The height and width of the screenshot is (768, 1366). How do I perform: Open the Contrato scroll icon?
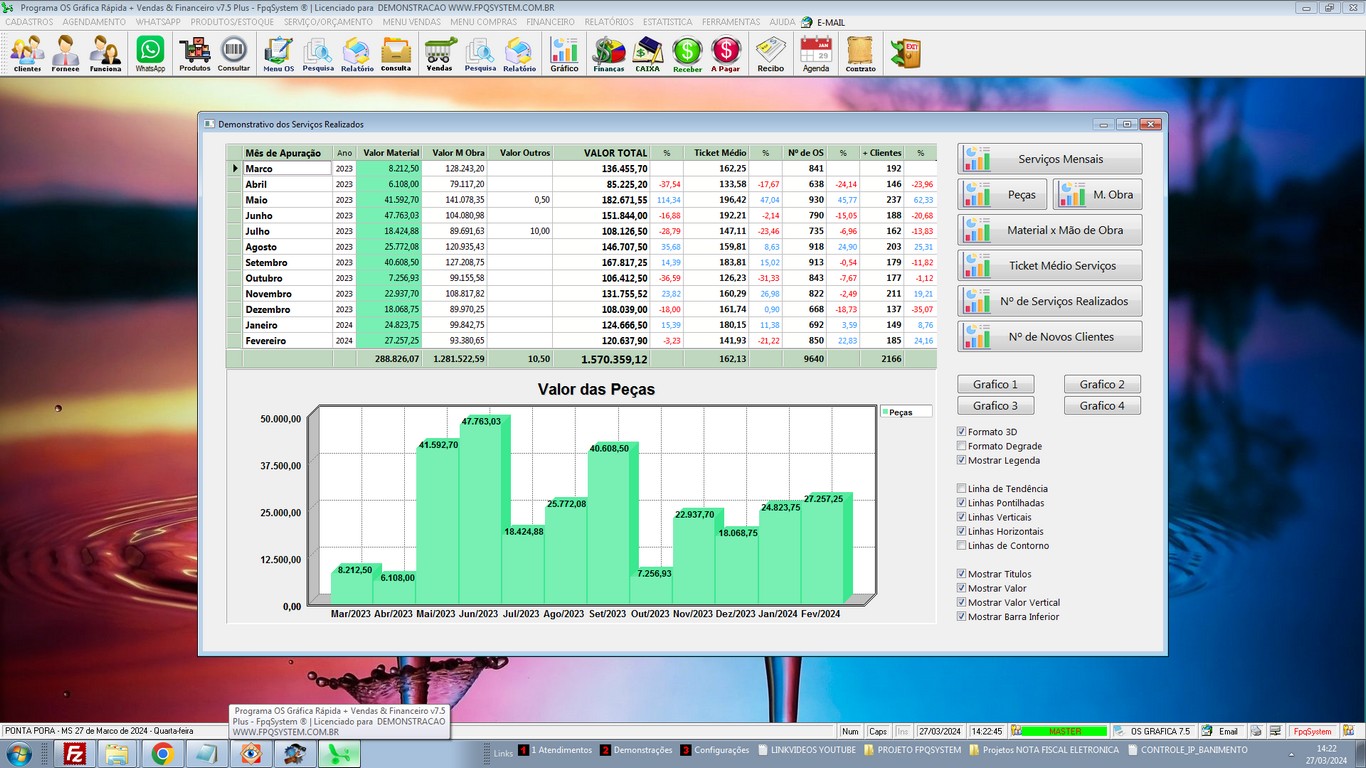point(860,53)
